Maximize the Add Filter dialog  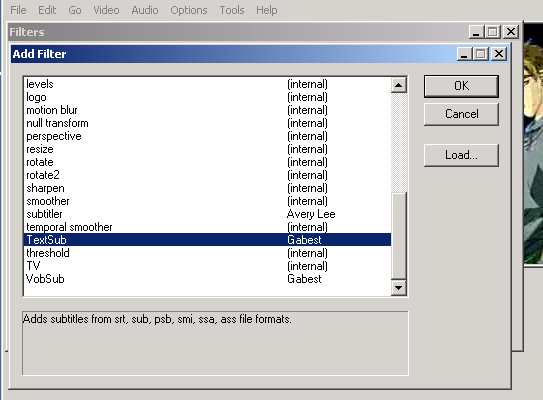coord(481,54)
